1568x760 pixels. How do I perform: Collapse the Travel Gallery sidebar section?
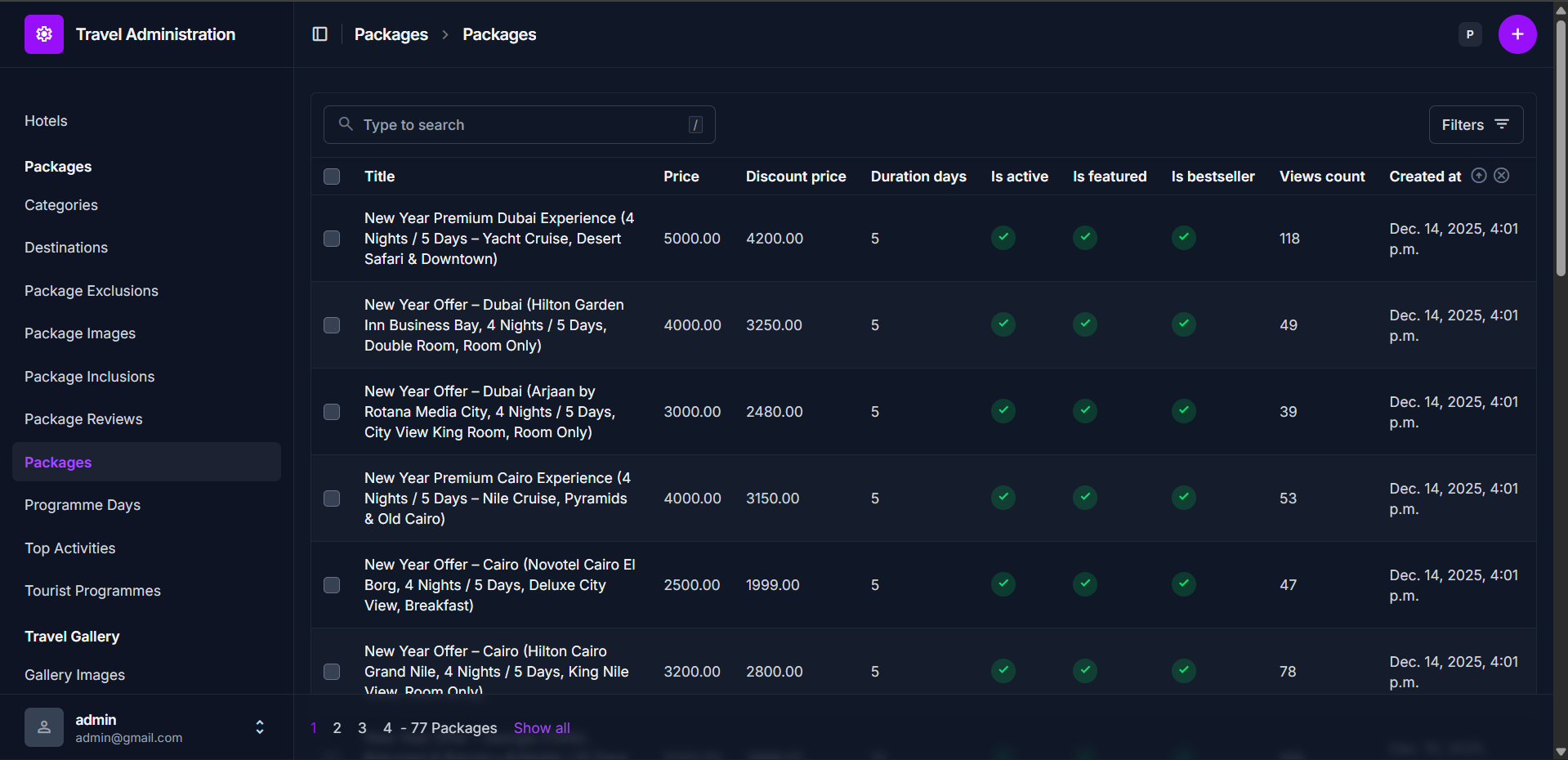click(x=72, y=637)
